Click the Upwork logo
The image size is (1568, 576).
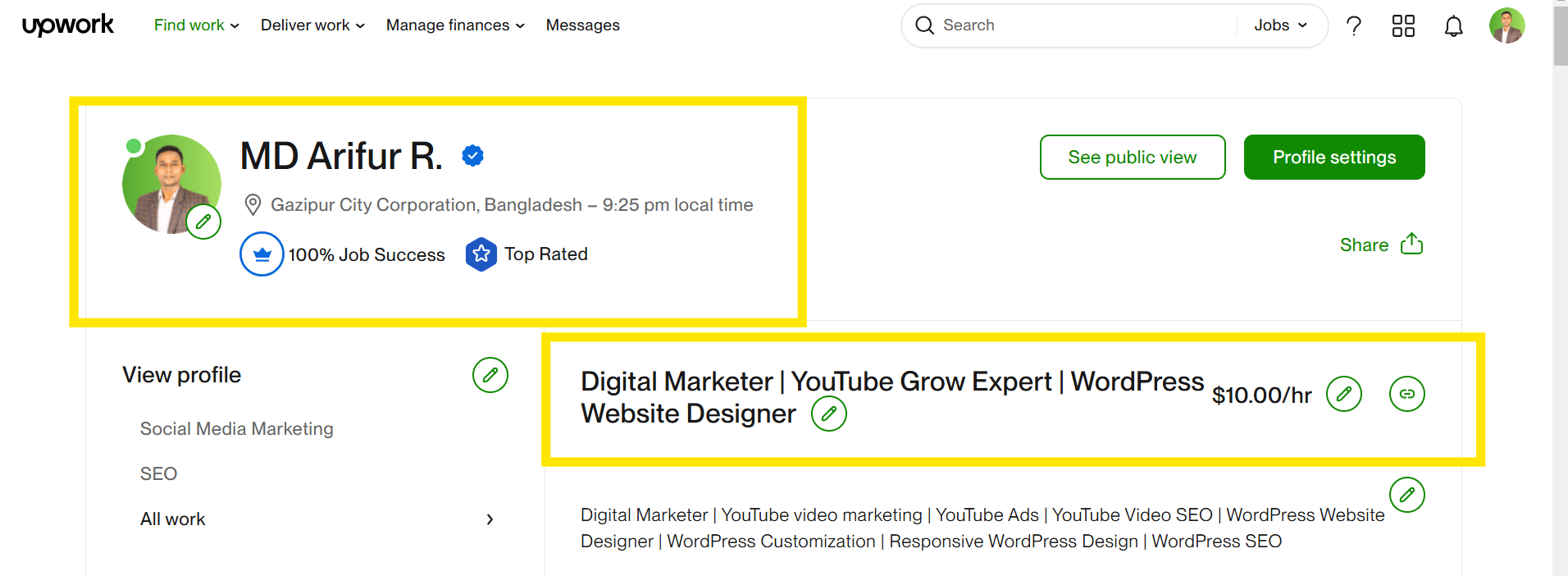[x=68, y=25]
